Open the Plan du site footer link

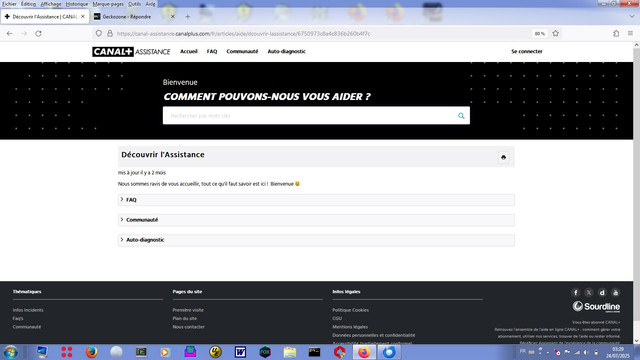click(184, 318)
